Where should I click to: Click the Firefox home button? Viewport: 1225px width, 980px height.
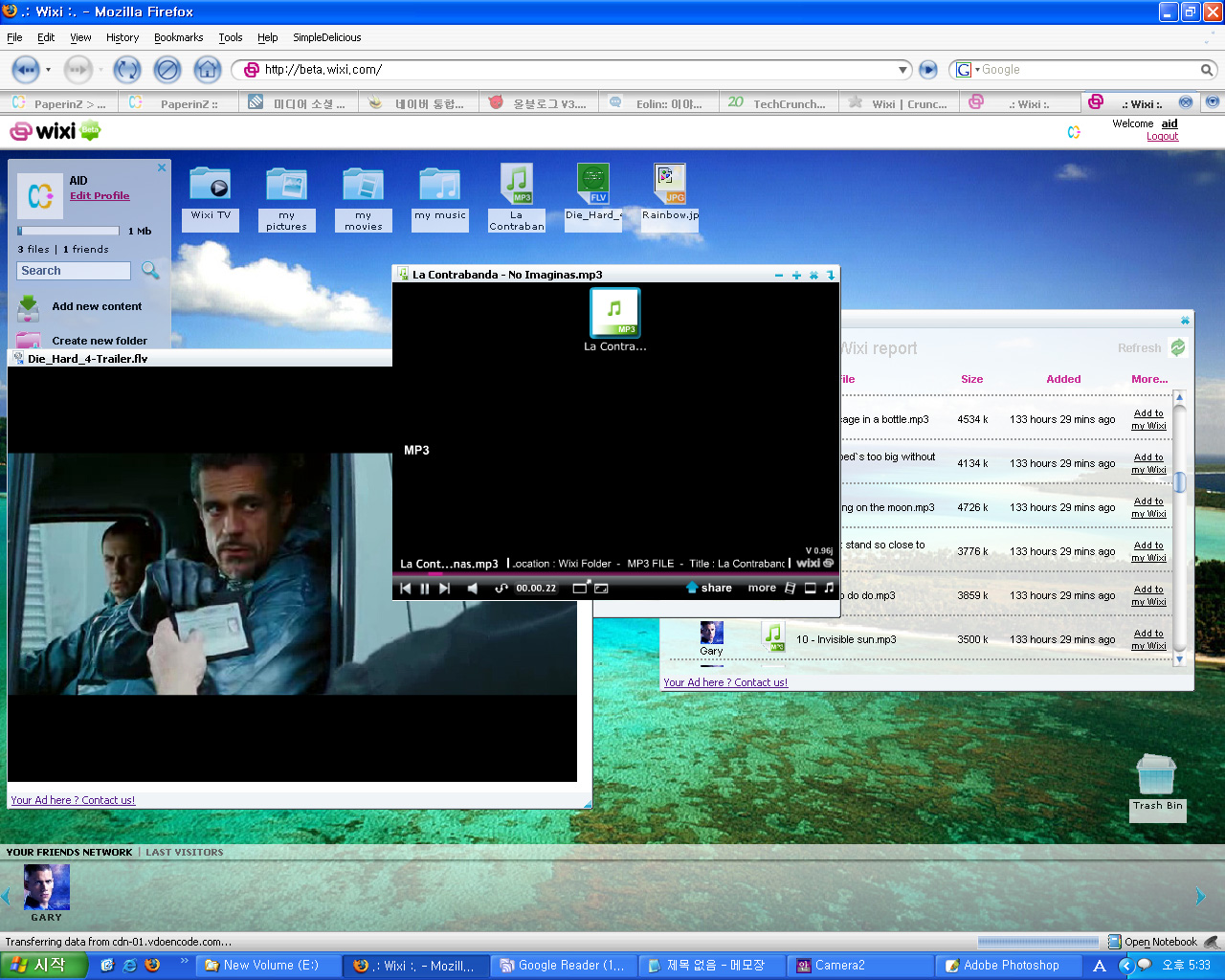tap(208, 69)
